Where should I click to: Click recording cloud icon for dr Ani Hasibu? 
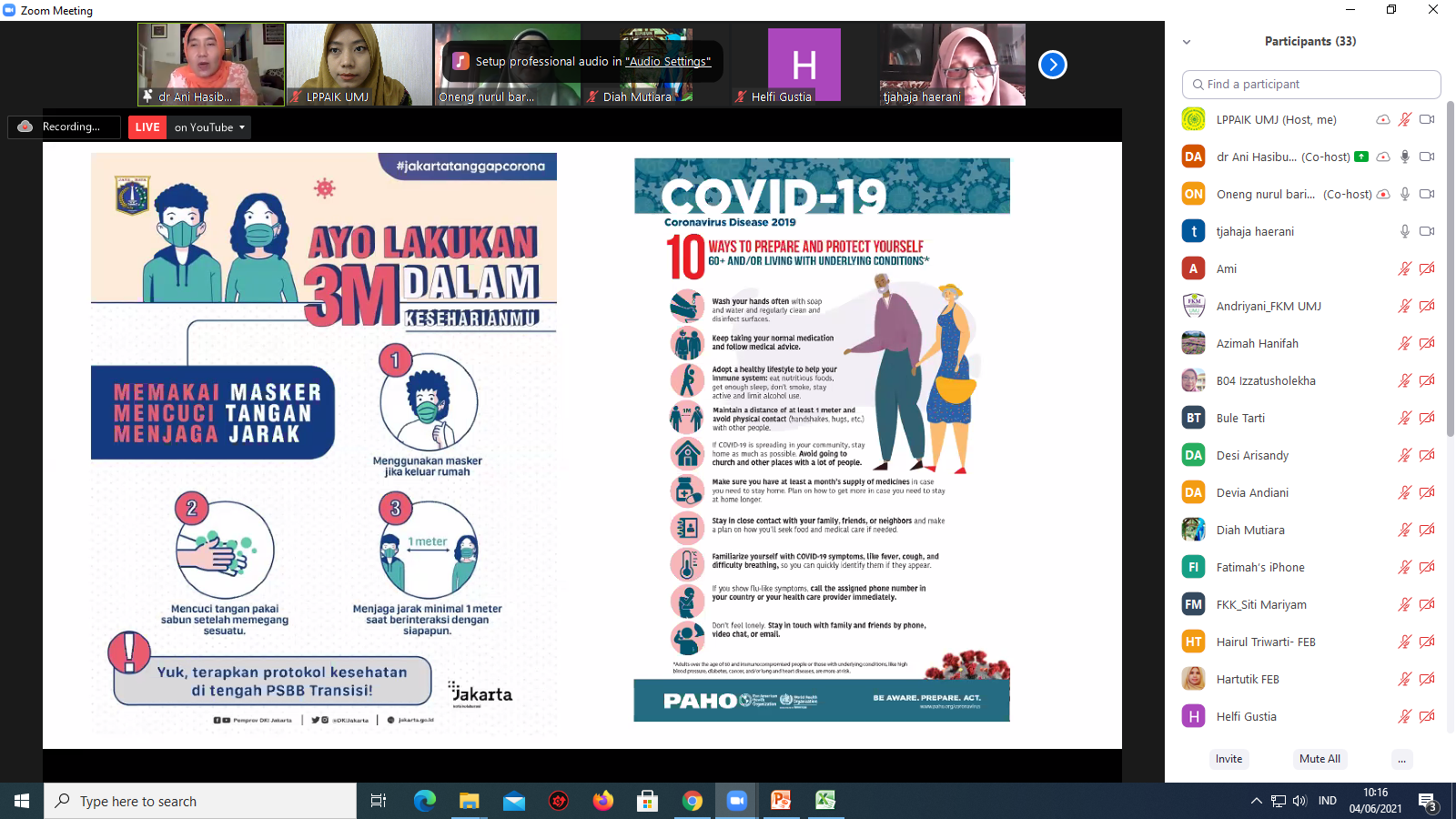(x=1383, y=157)
